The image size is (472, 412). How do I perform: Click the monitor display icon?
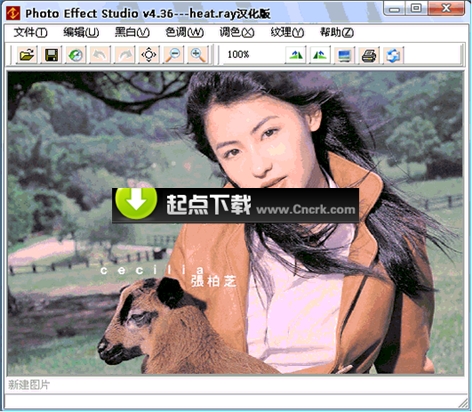pyautogui.click(x=344, y=55)
